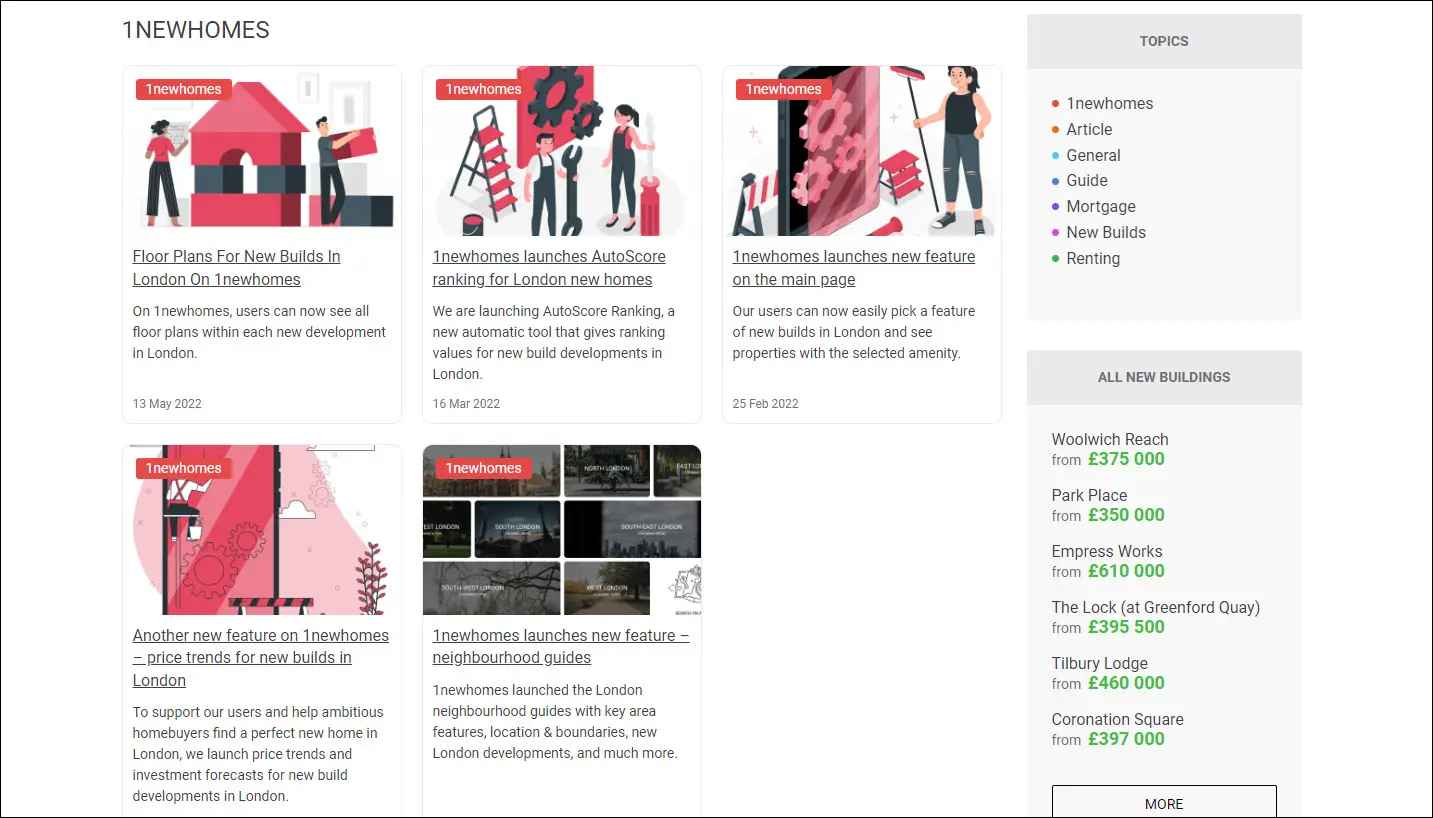The height and width of the screenshot is (818, 1433).
Task: Click the 1newhomes tag on neighbourhood guides card
Action: coord(484,468)
